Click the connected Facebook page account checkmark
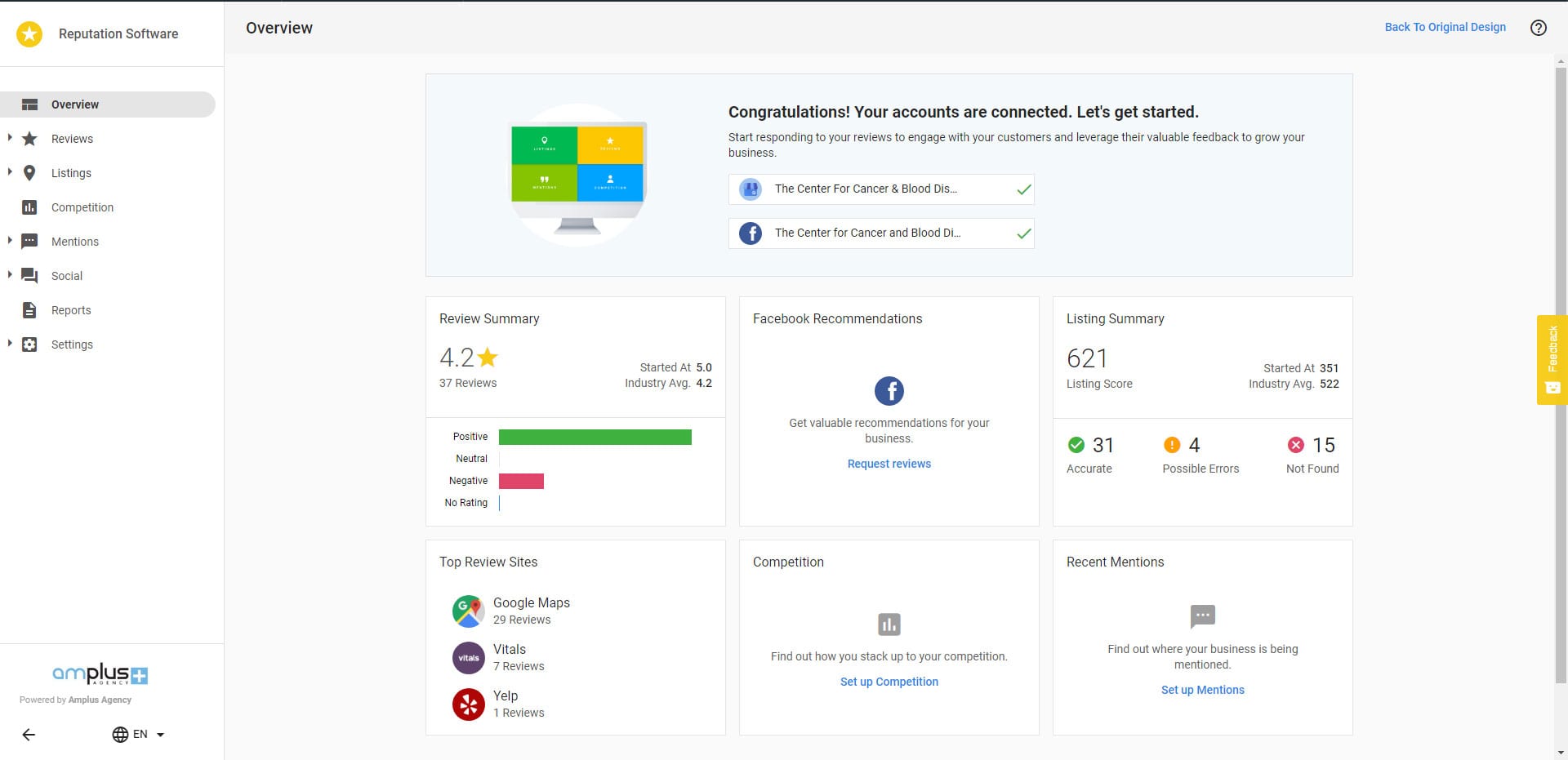 coord(1023,233)
